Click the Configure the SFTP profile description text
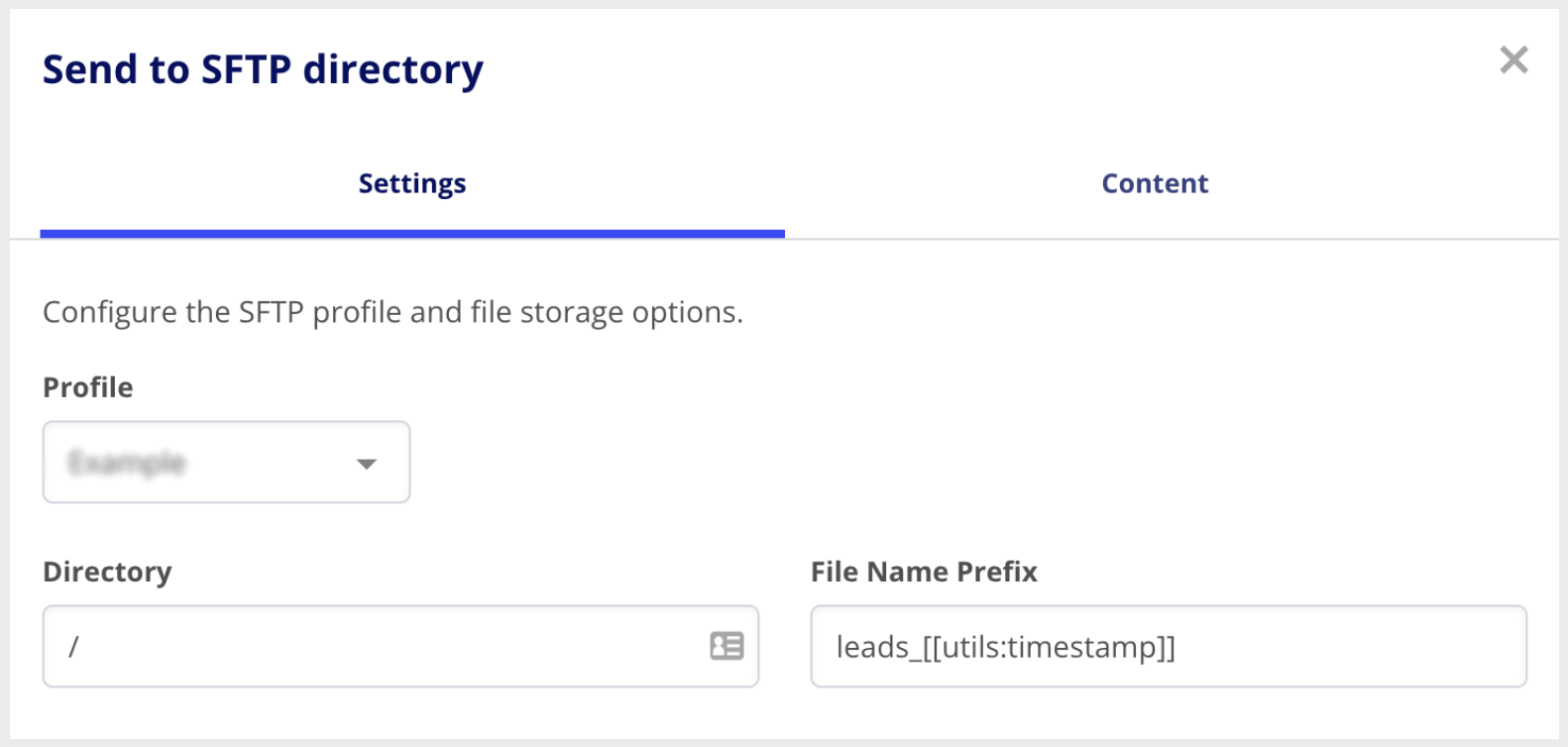1568x747 pixels. point(392,312)
